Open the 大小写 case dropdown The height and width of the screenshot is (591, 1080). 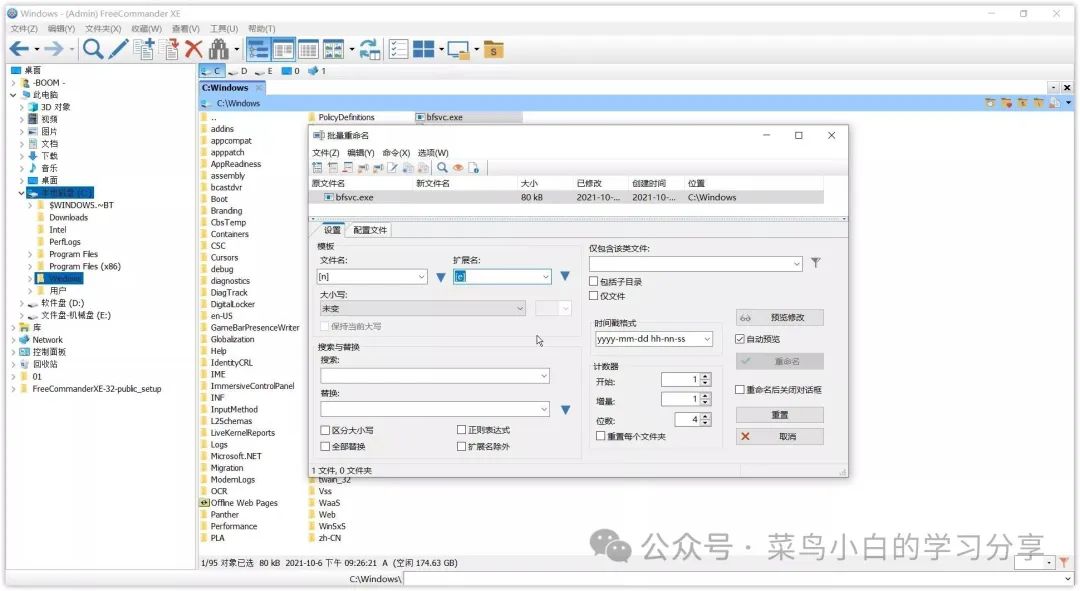pyautogui.click(x=520, y=309)
